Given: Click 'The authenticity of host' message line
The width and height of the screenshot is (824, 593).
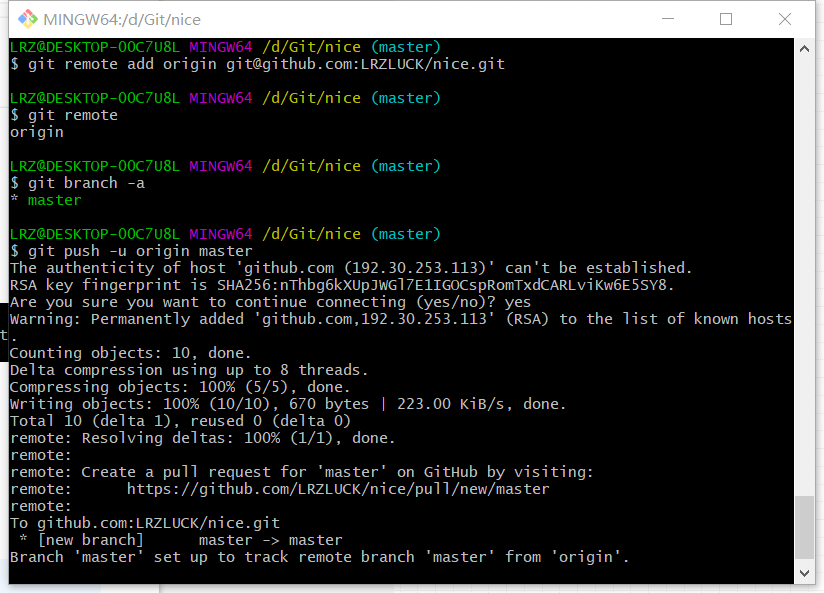Looking at the screenshot, I should click(351, 268).
